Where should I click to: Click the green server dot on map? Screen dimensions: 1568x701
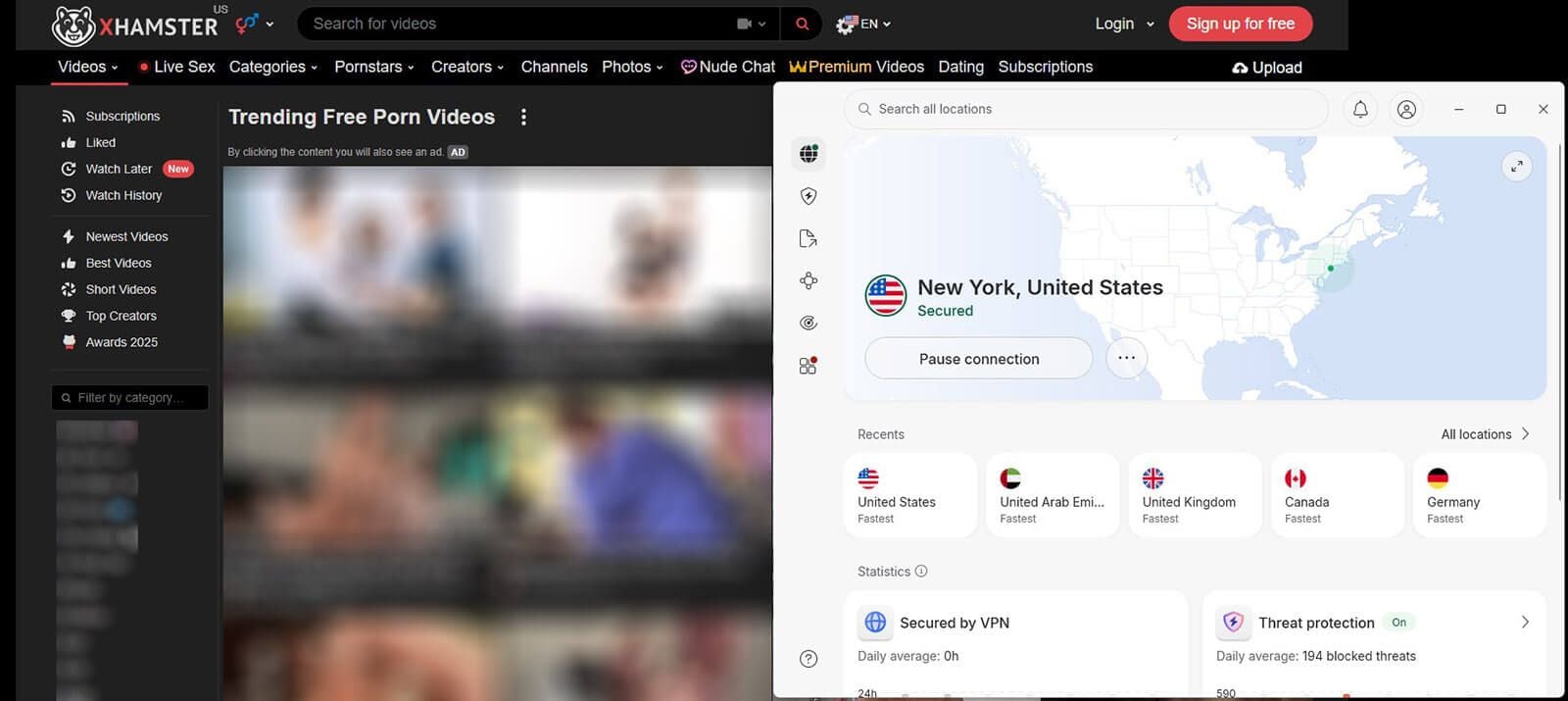tap(1331, 268)
